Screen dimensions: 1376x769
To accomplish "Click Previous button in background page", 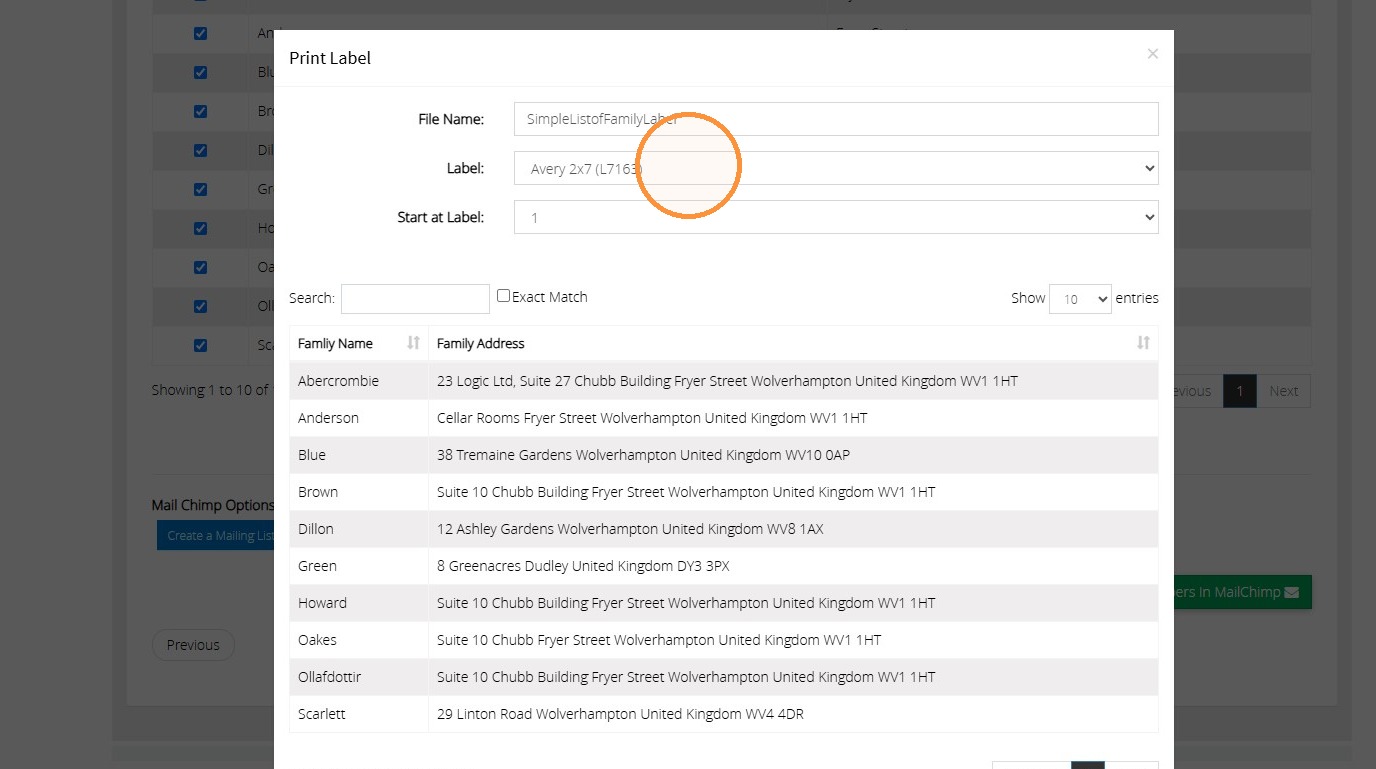I will click(193, 645).
